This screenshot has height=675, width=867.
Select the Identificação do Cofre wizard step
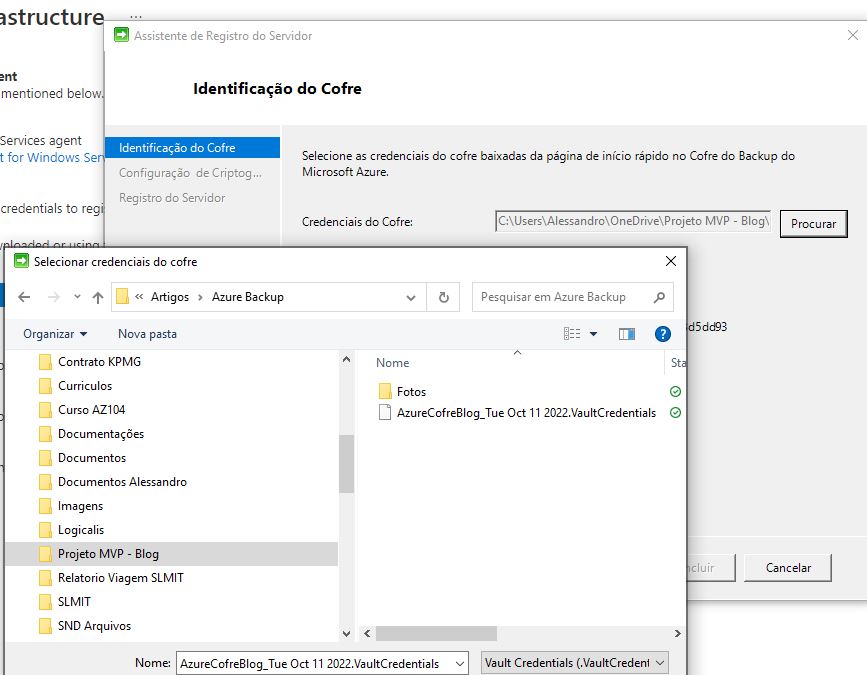[x=192, y=148]
